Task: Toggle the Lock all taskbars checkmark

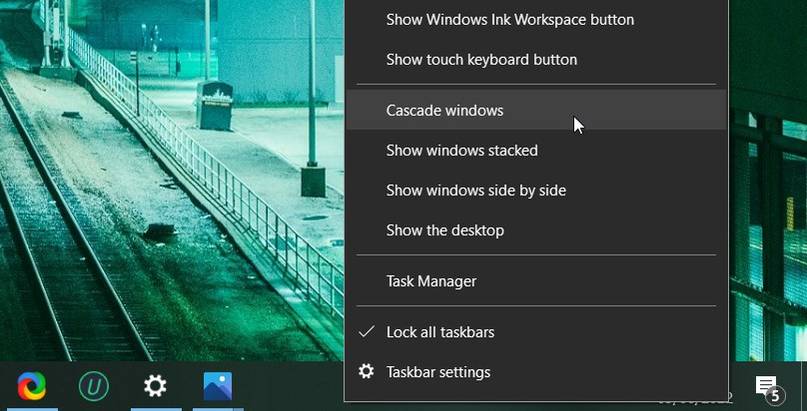Action: click(x=367, y=331)
